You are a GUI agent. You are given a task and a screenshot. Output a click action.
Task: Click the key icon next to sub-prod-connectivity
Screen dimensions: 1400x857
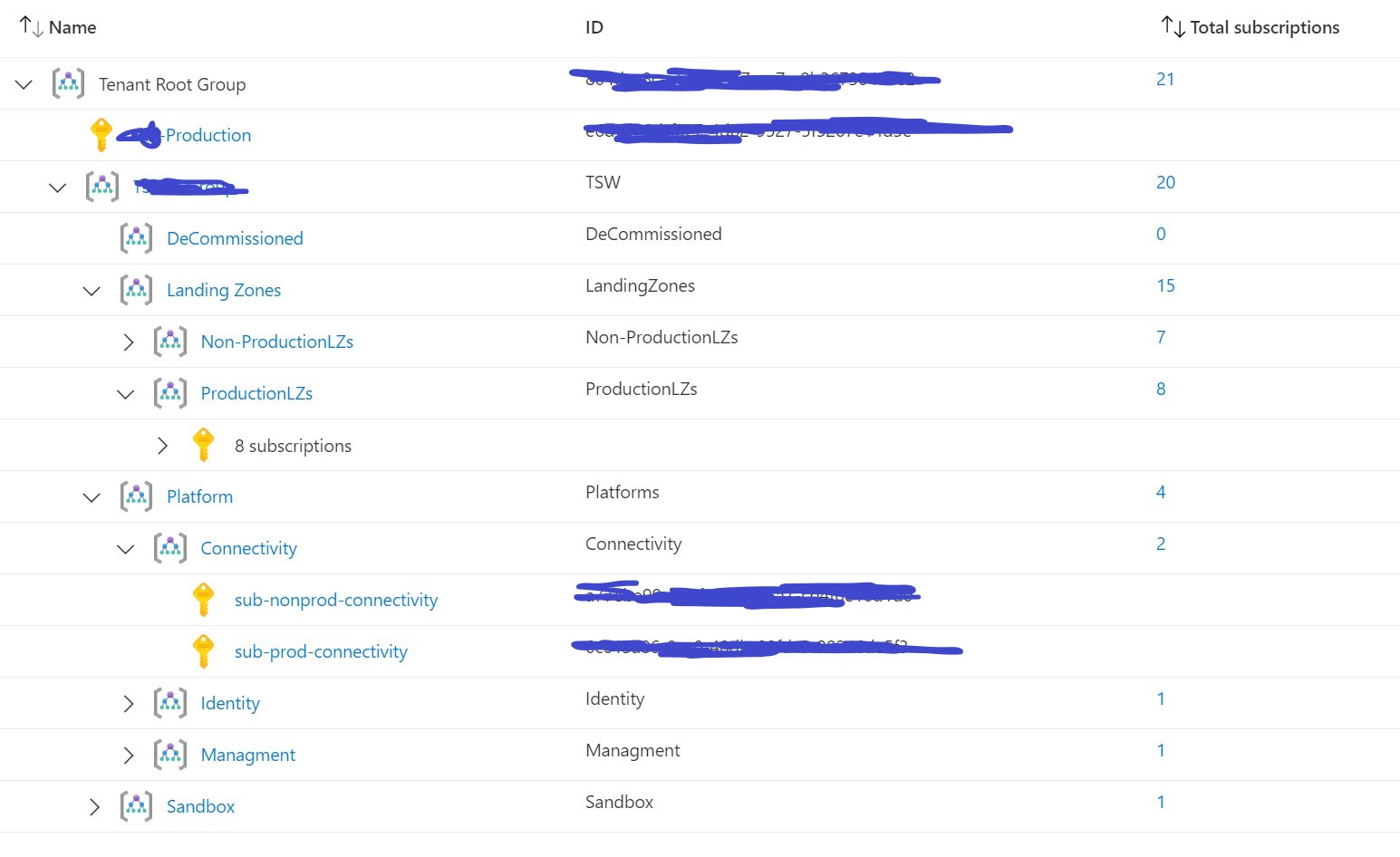(203, 650)
